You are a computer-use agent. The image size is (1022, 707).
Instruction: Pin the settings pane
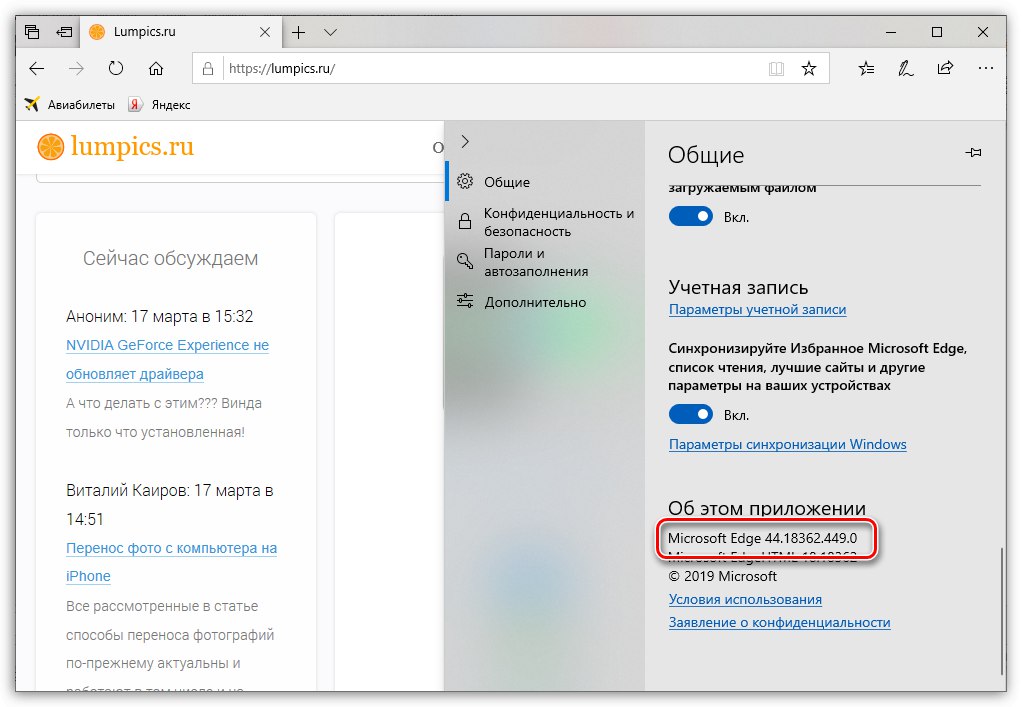click(x=973, y=152)
